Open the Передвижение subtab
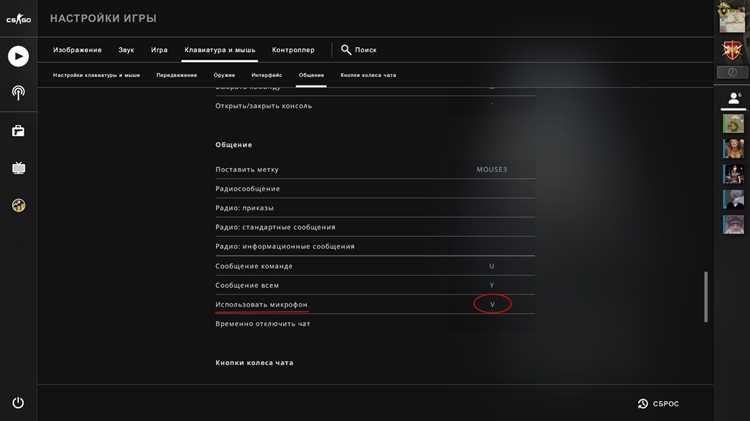 [x=176, y=75]
